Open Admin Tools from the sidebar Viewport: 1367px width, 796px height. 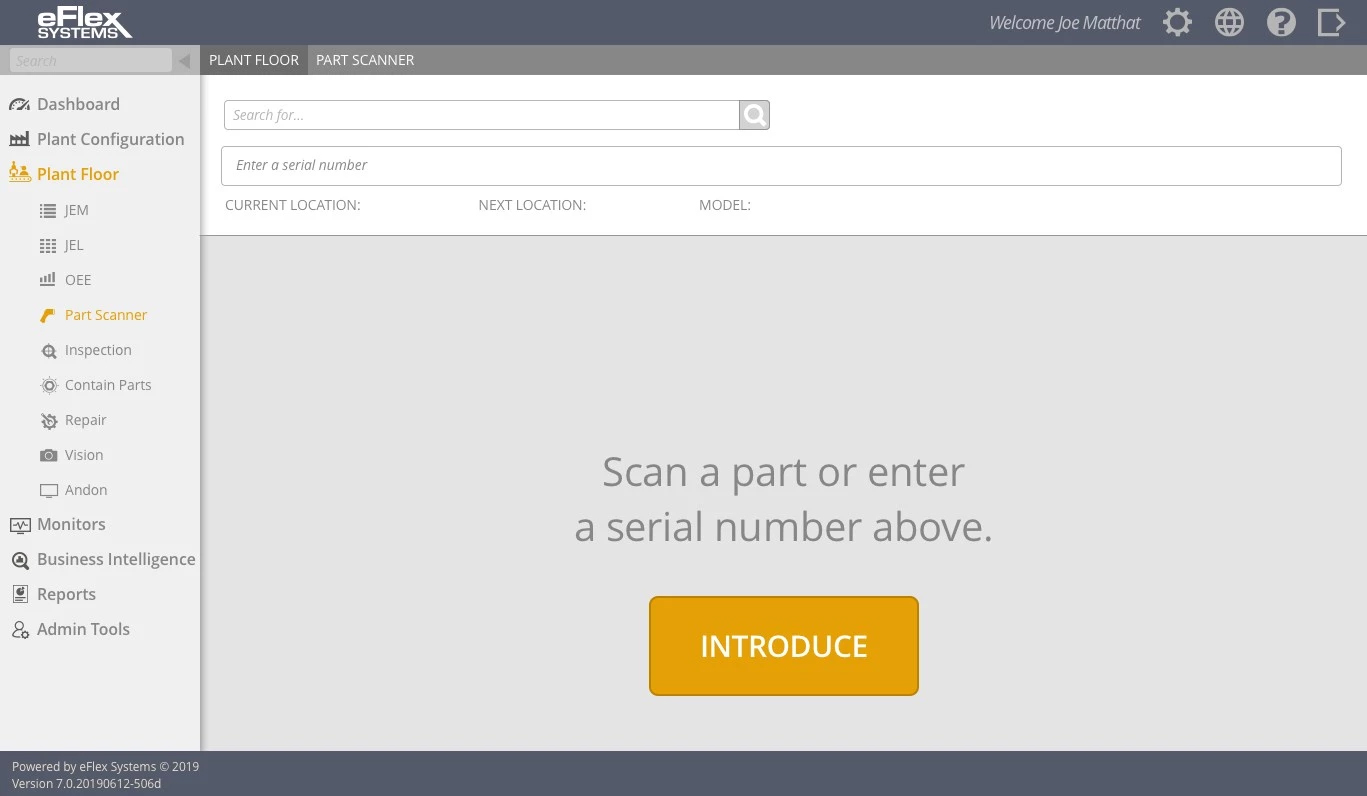(83, 628)
